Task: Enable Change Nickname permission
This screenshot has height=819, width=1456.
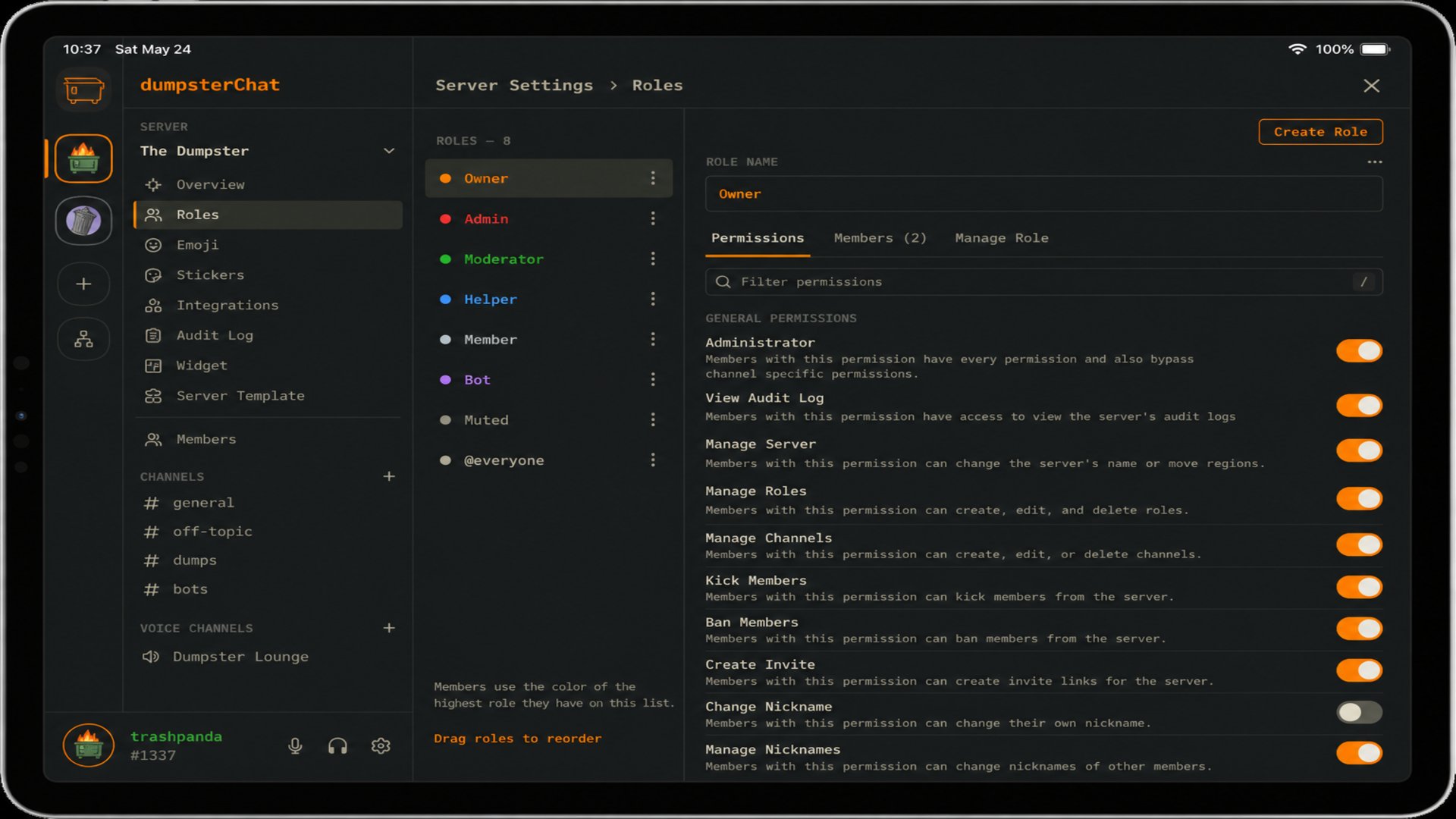Action: tap(1359, 712)
